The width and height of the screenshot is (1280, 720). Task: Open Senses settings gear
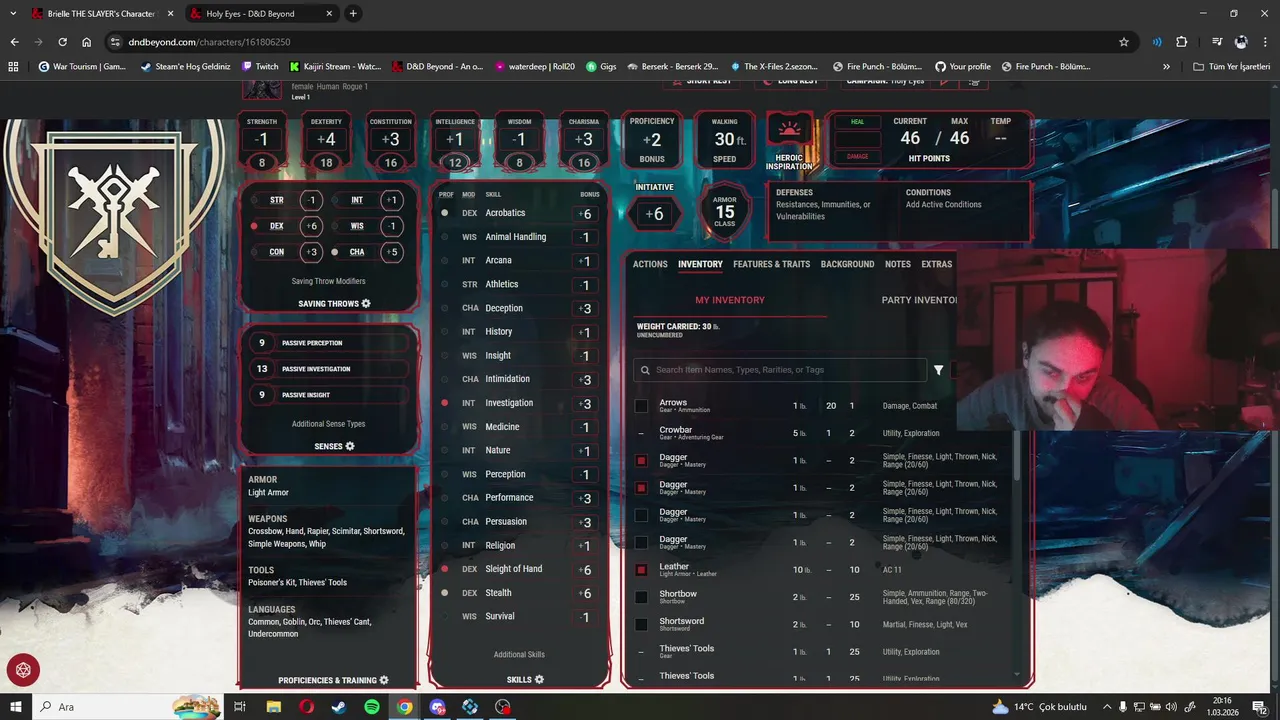coord(350,446)
